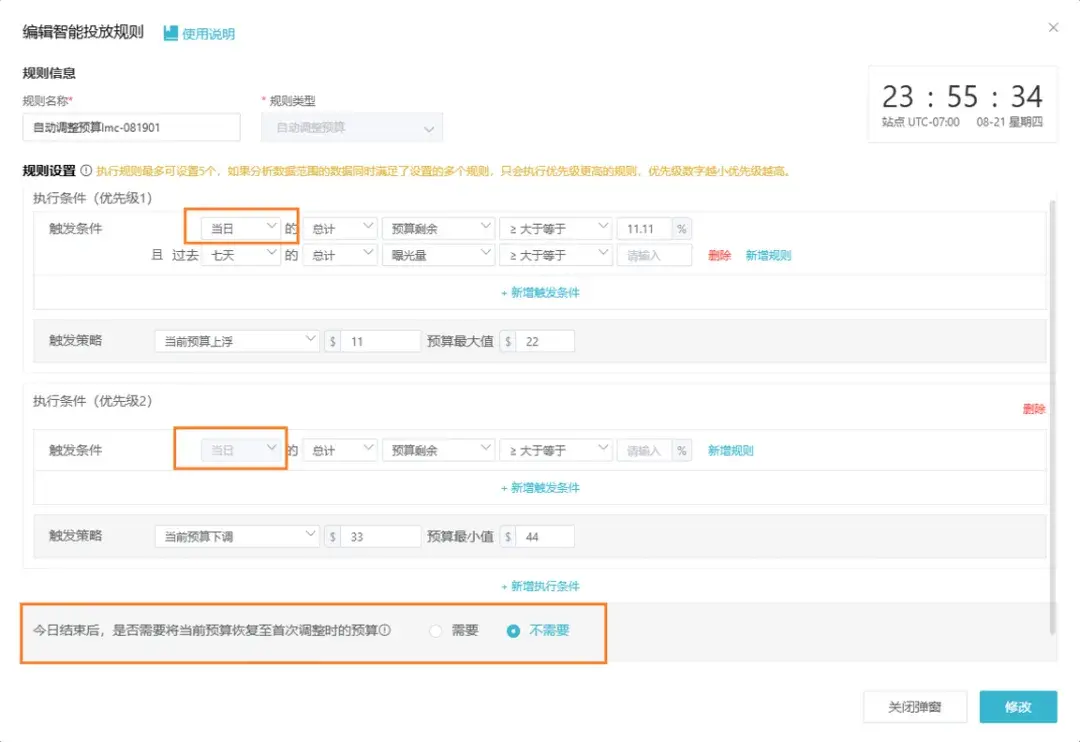Open the 曝光量 metric dropdown
The height and width of the screenshot is (742, 1080).
(x=438, y=255)
